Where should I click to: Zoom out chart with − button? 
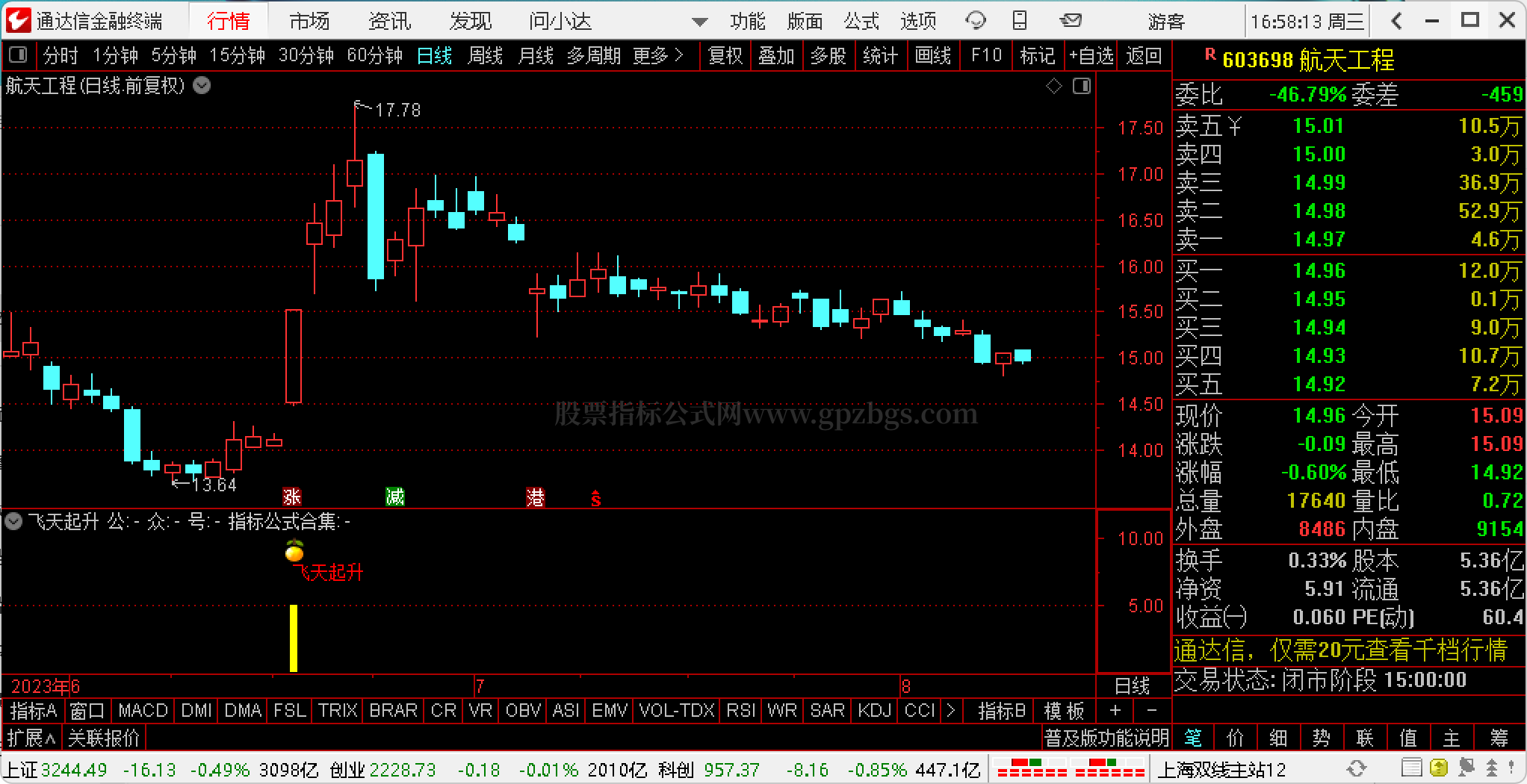pyautogui.click(x=1151, y=710)
